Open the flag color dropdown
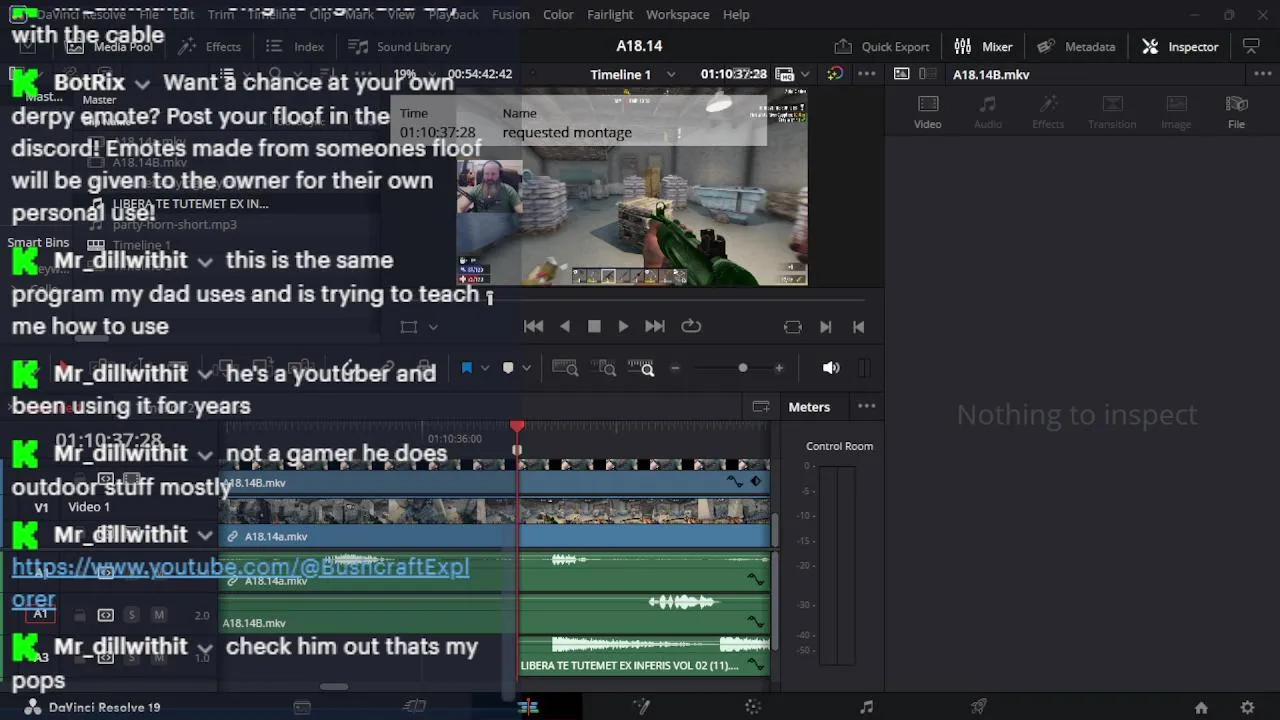The image size is (1280, 720). coord(485,368)
